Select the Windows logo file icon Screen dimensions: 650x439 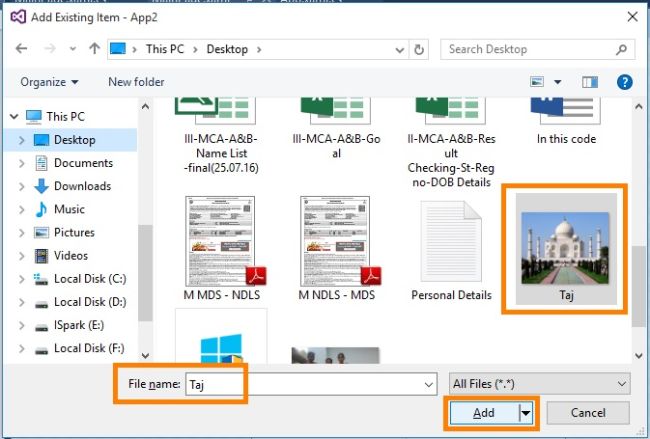tap(221, 348)
